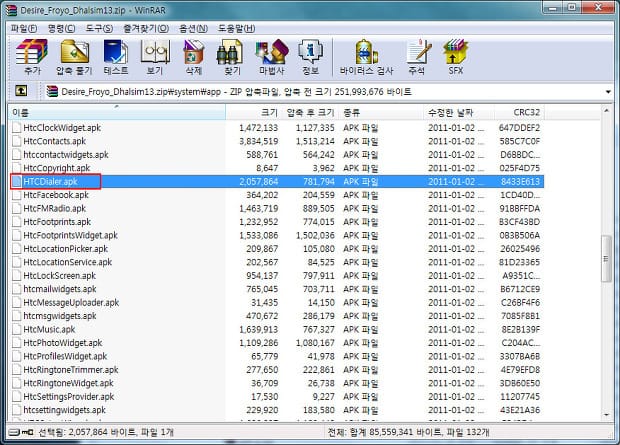
Task: Sort by the 크기 column header
Action: (x=269, y=113)
